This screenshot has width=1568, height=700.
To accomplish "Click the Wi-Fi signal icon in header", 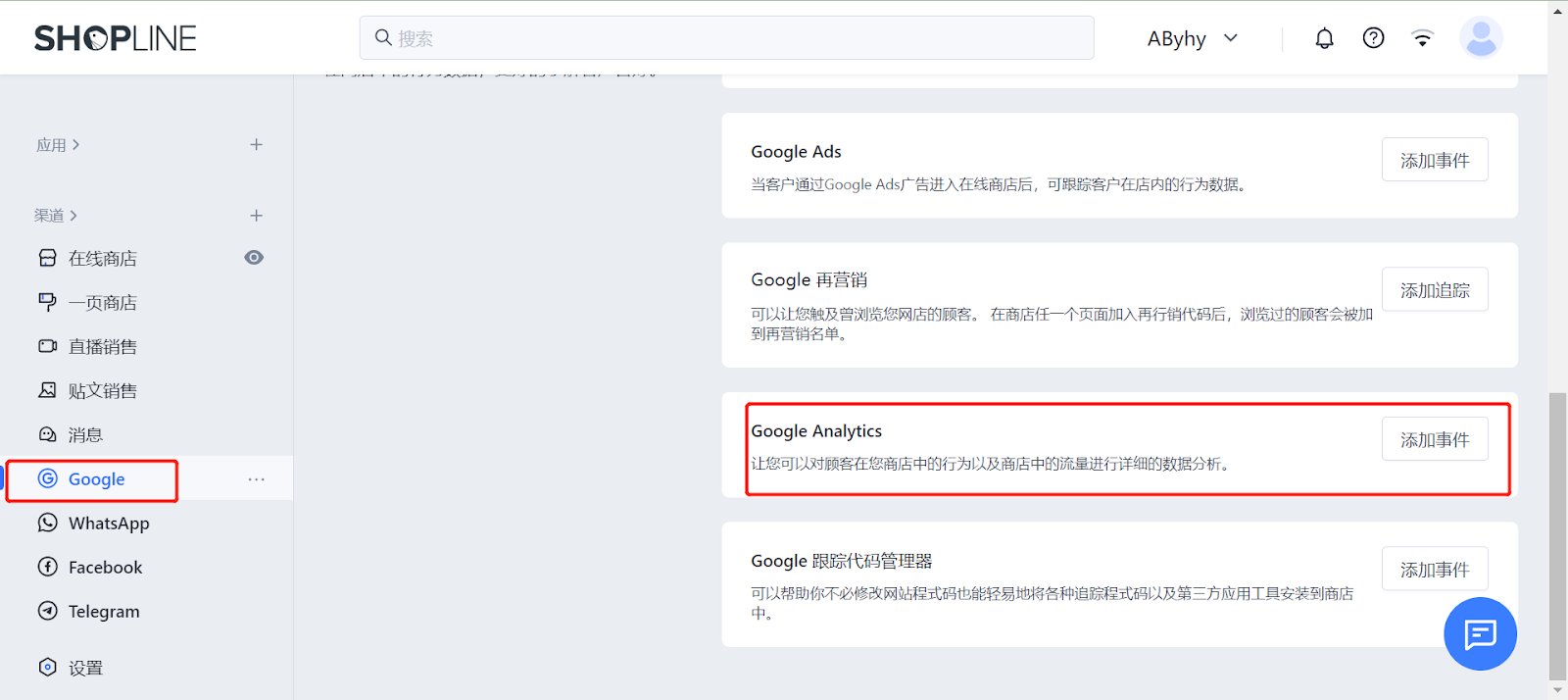I will pyautogui.click(x=1422, y=38).
